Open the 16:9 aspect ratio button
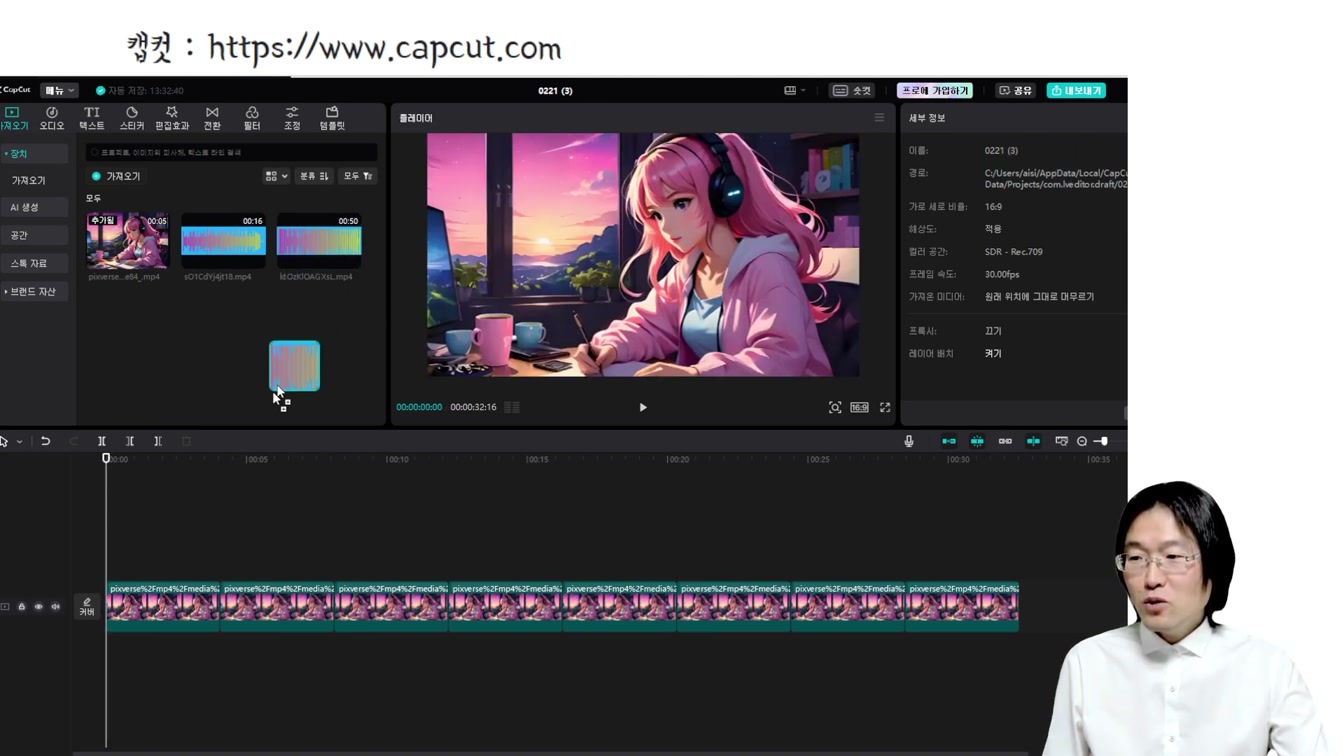This screenshot has width=1344, height=756. pyautogui.click(x=860, y=407)
